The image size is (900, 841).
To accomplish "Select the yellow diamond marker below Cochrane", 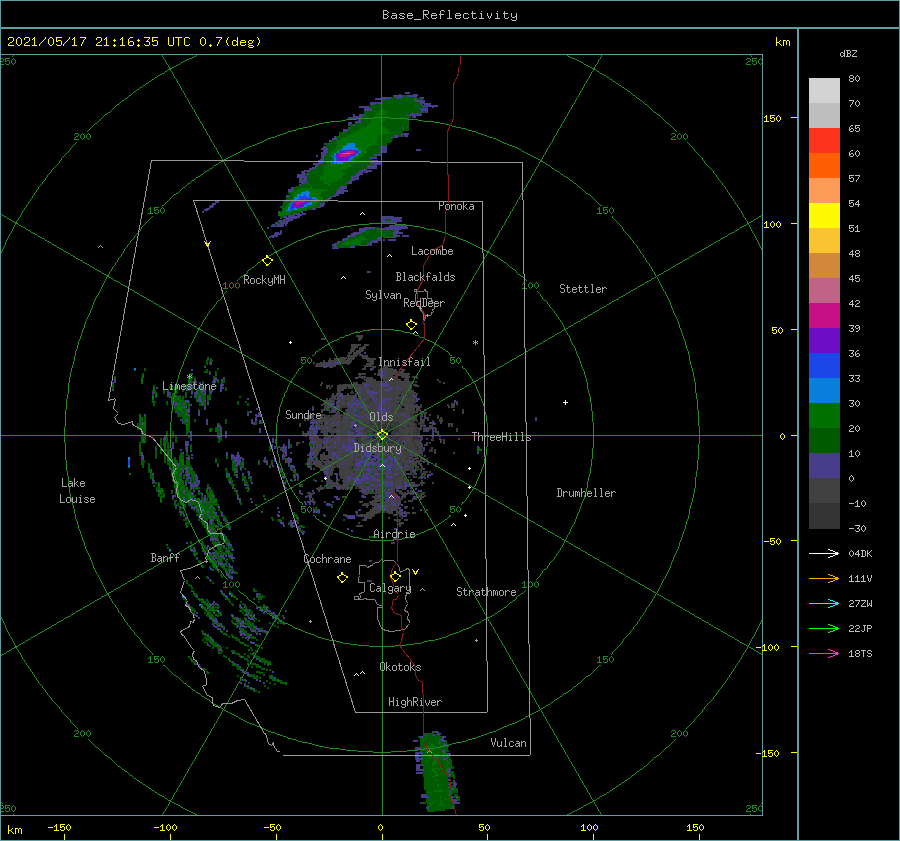I will tap(342, 578).
